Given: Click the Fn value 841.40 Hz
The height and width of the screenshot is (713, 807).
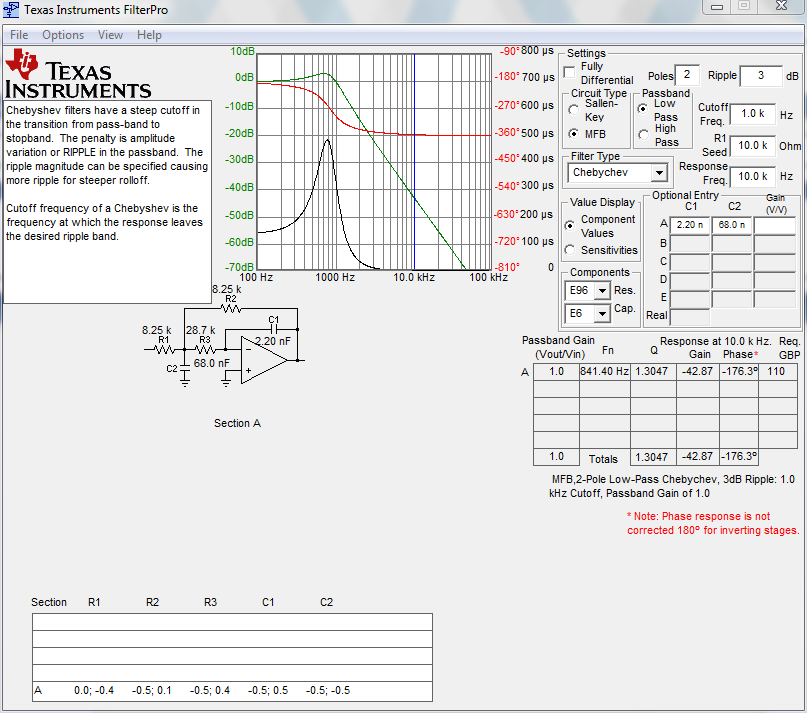Looking at the screenshot, I should point(605,371).
